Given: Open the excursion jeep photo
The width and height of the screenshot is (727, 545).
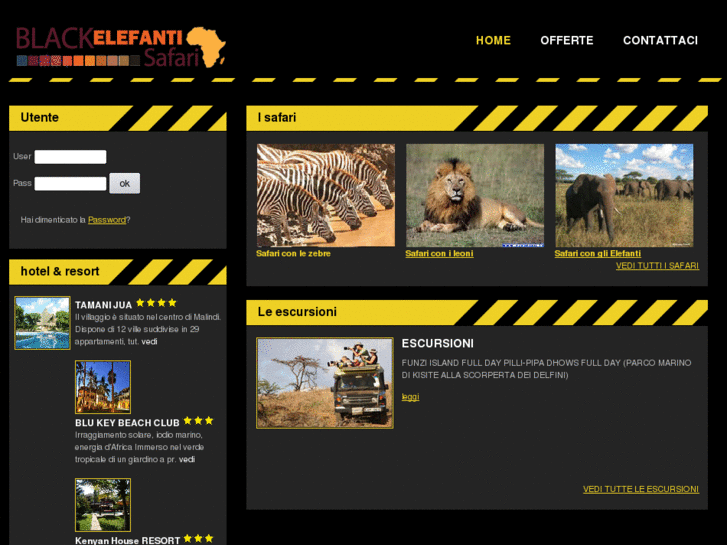Looking at the screenshot, I should pyautogui.click(x=325, y=383).
